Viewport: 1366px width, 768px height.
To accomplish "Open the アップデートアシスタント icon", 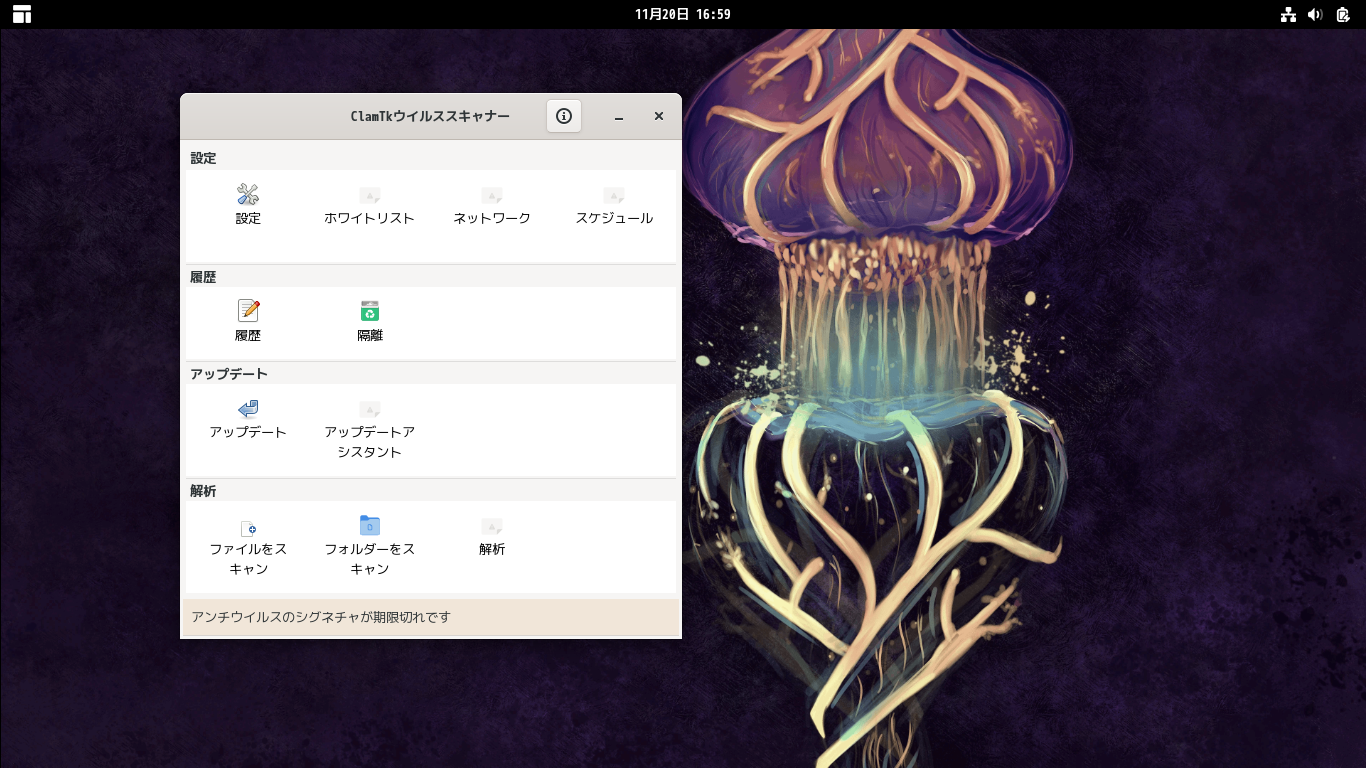I will point(369,409).
